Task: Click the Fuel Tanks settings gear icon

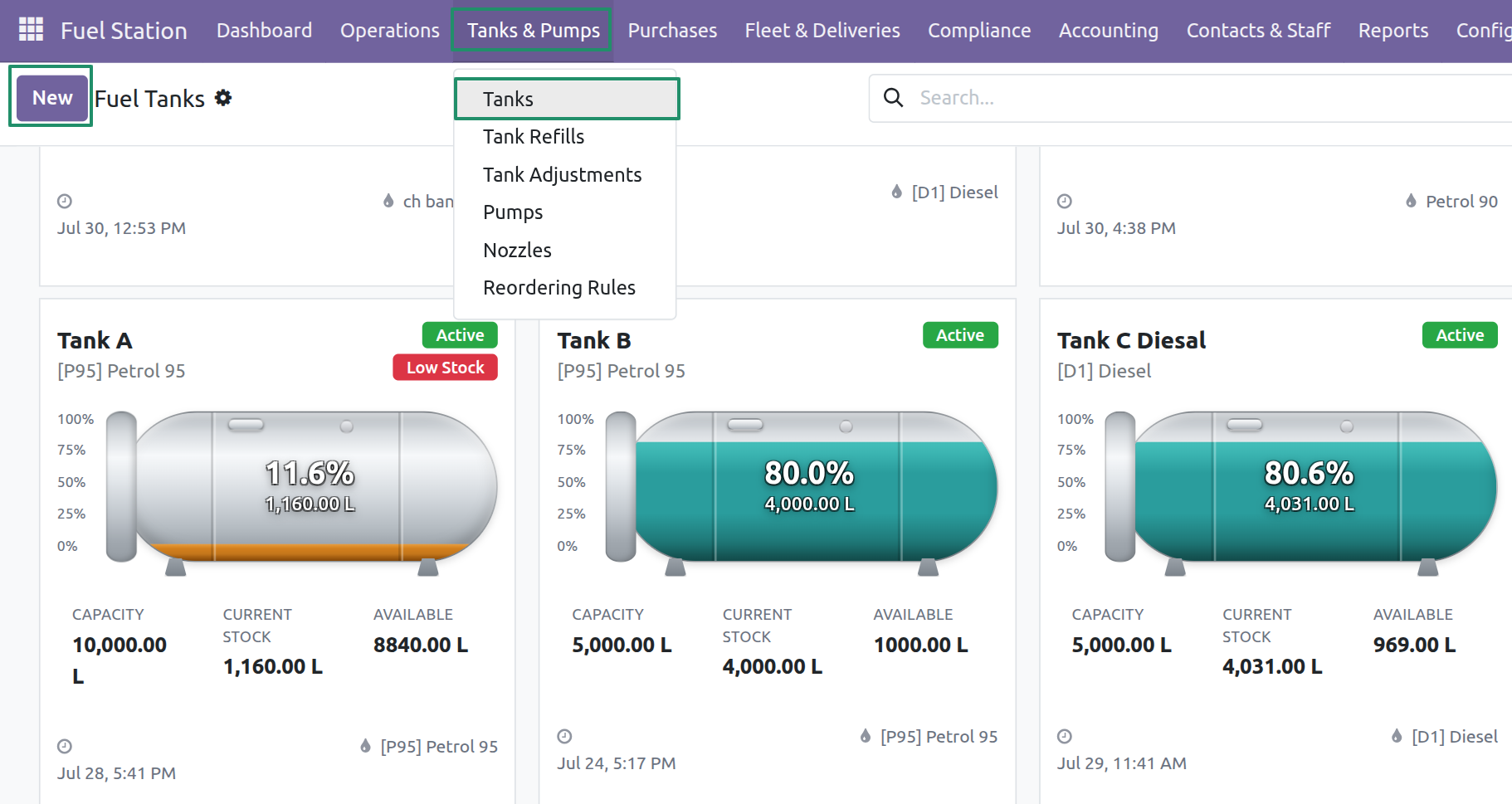Action: point(223,98)
